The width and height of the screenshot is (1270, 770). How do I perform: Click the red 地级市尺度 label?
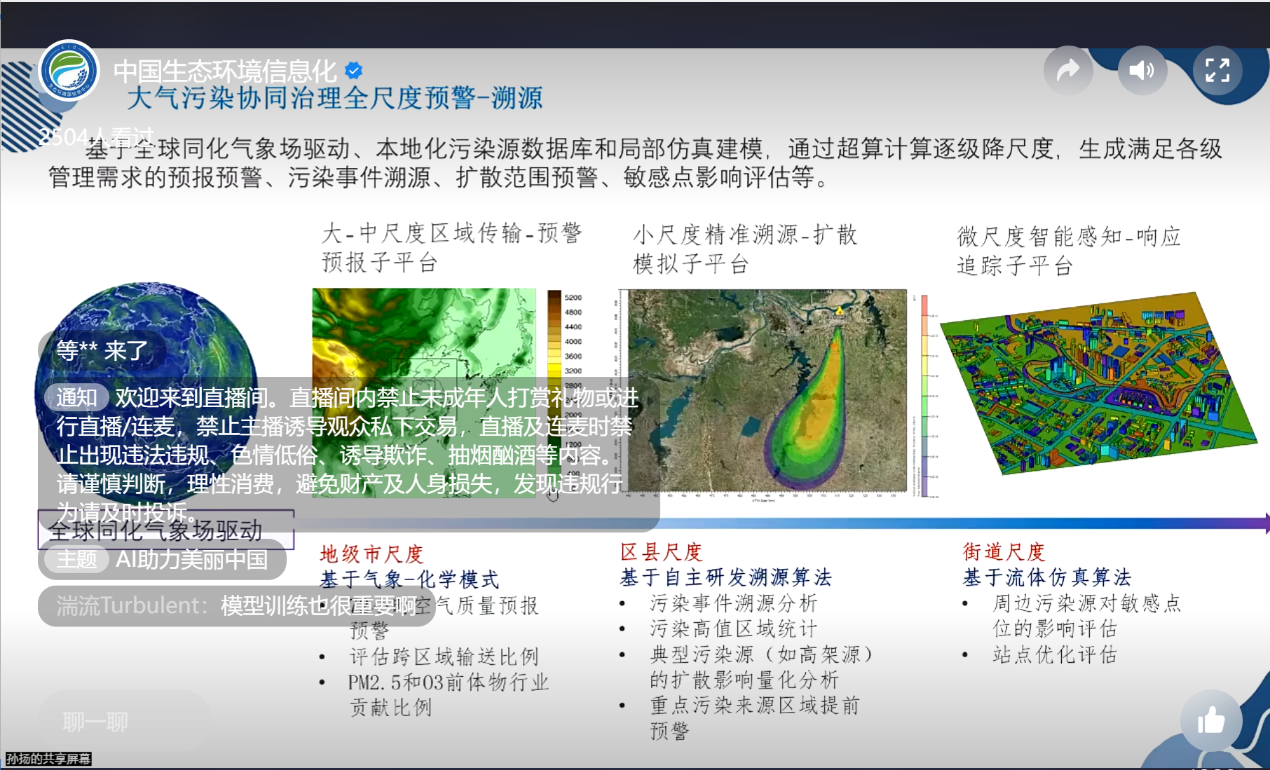tap(372, 553)
